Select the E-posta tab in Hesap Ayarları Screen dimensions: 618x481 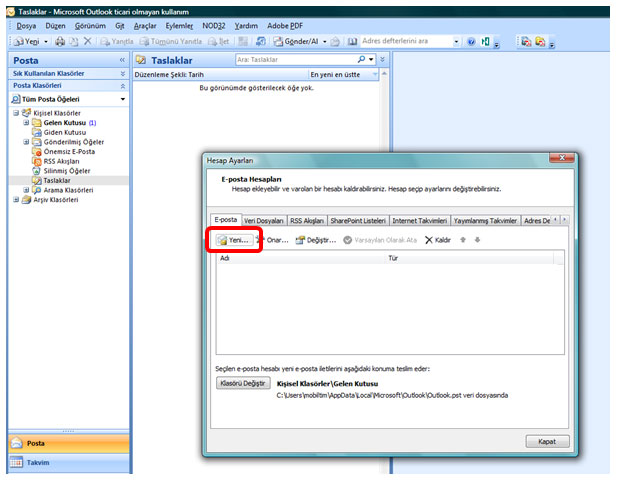(x=226, y=220)
